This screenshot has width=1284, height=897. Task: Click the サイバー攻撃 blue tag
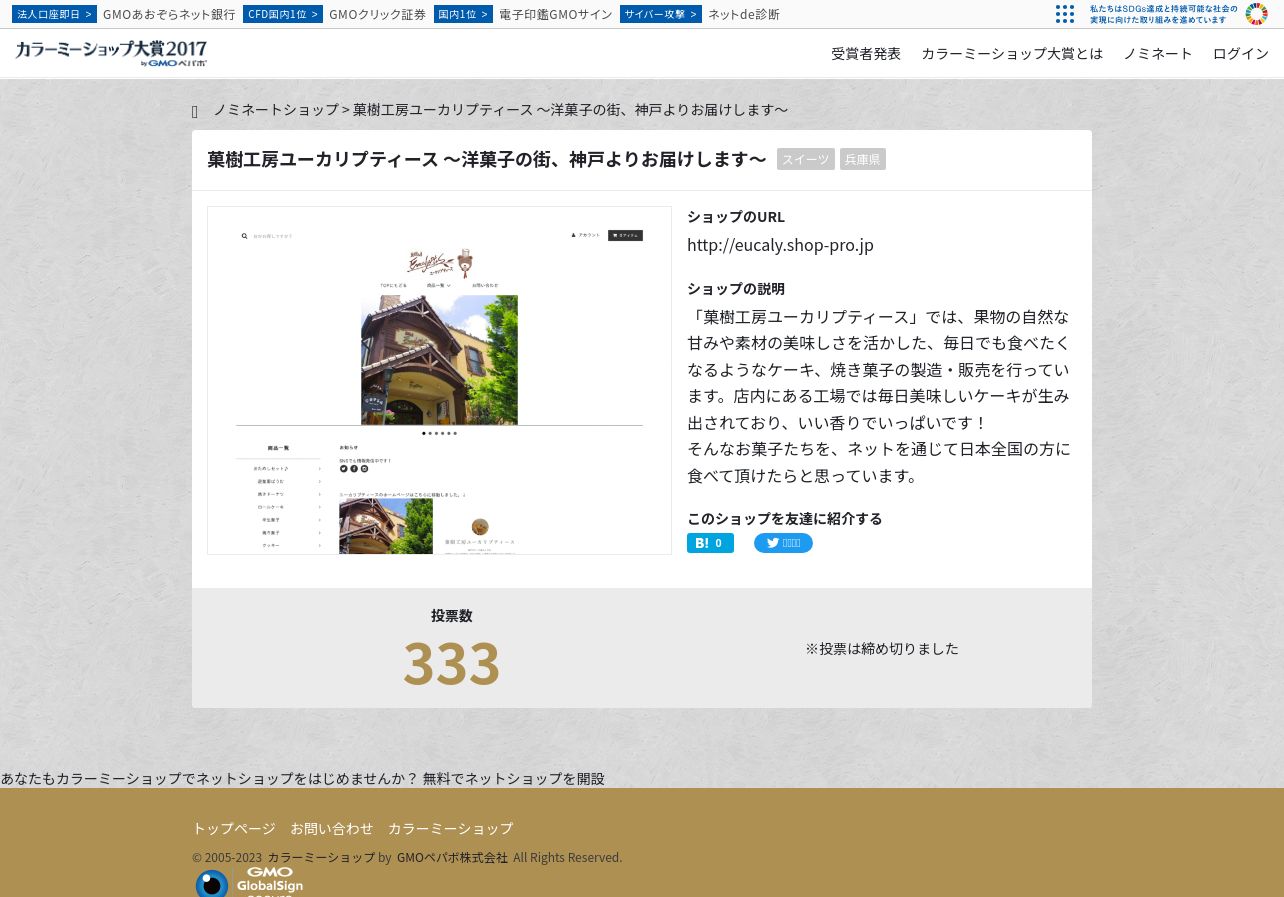click(x=661, y=14)
